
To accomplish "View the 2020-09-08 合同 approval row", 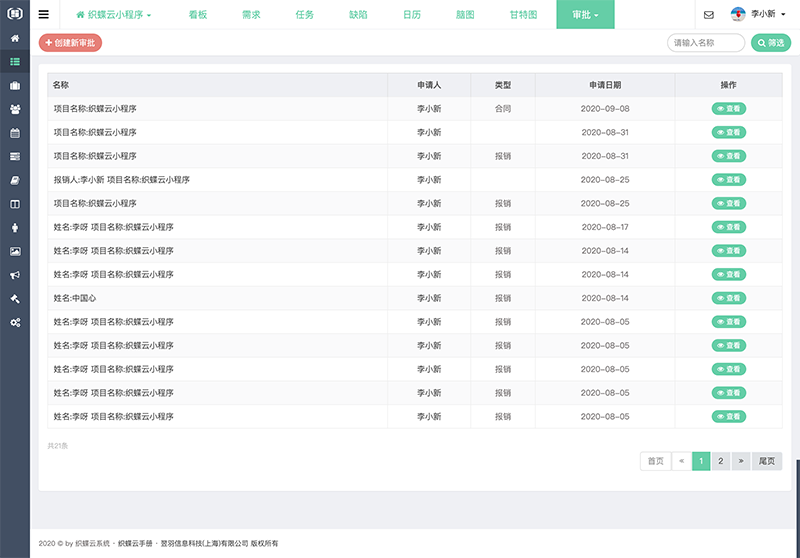I will click(x=728, y=109).
